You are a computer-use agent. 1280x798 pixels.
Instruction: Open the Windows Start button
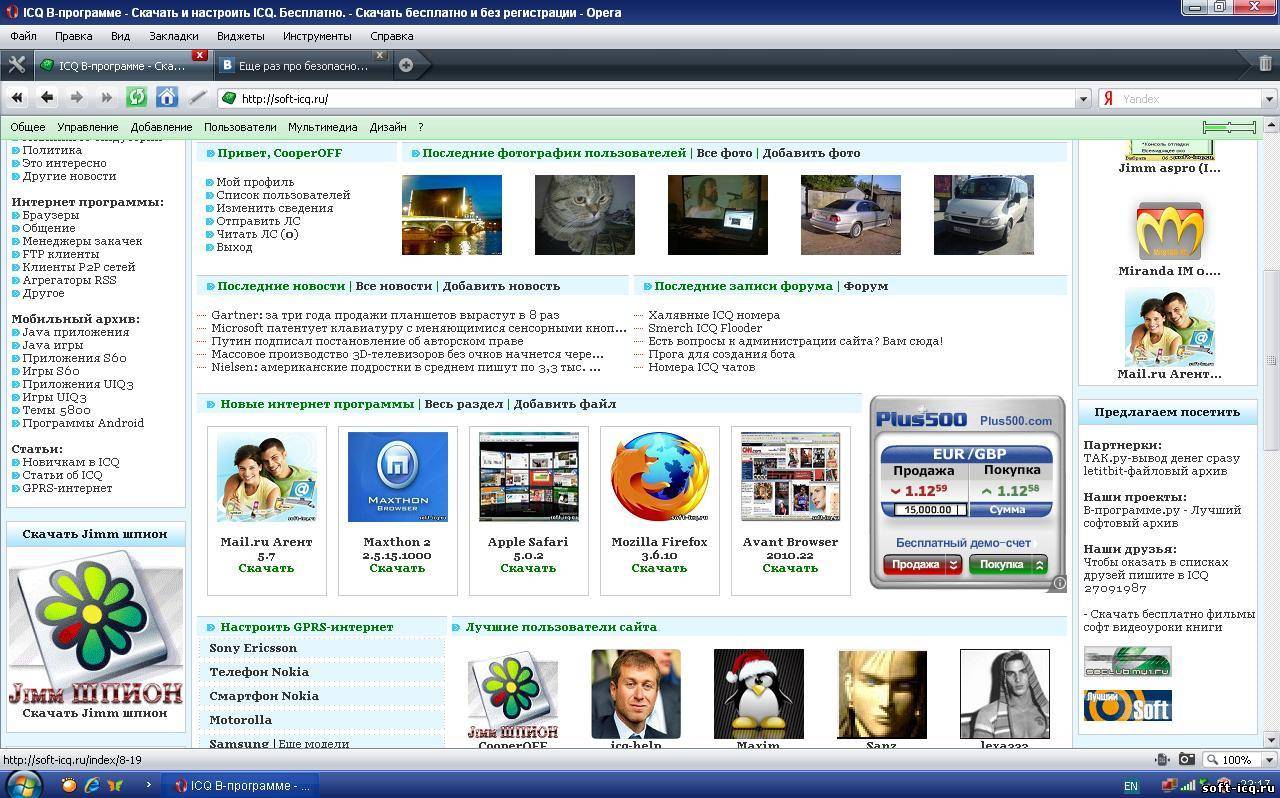pyautogui.click(x=22, y=785)
